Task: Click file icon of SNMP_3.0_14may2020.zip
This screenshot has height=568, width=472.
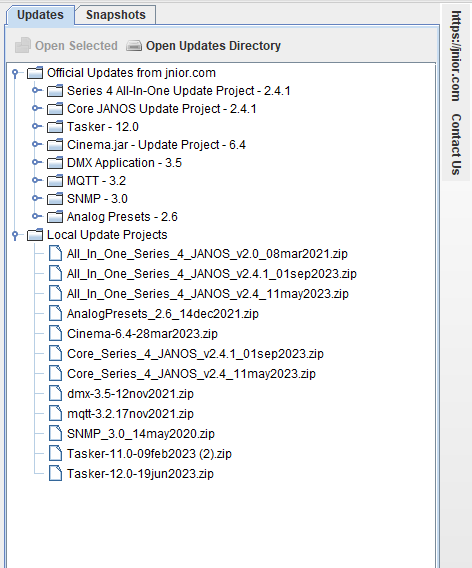Action: click(55, 434)
